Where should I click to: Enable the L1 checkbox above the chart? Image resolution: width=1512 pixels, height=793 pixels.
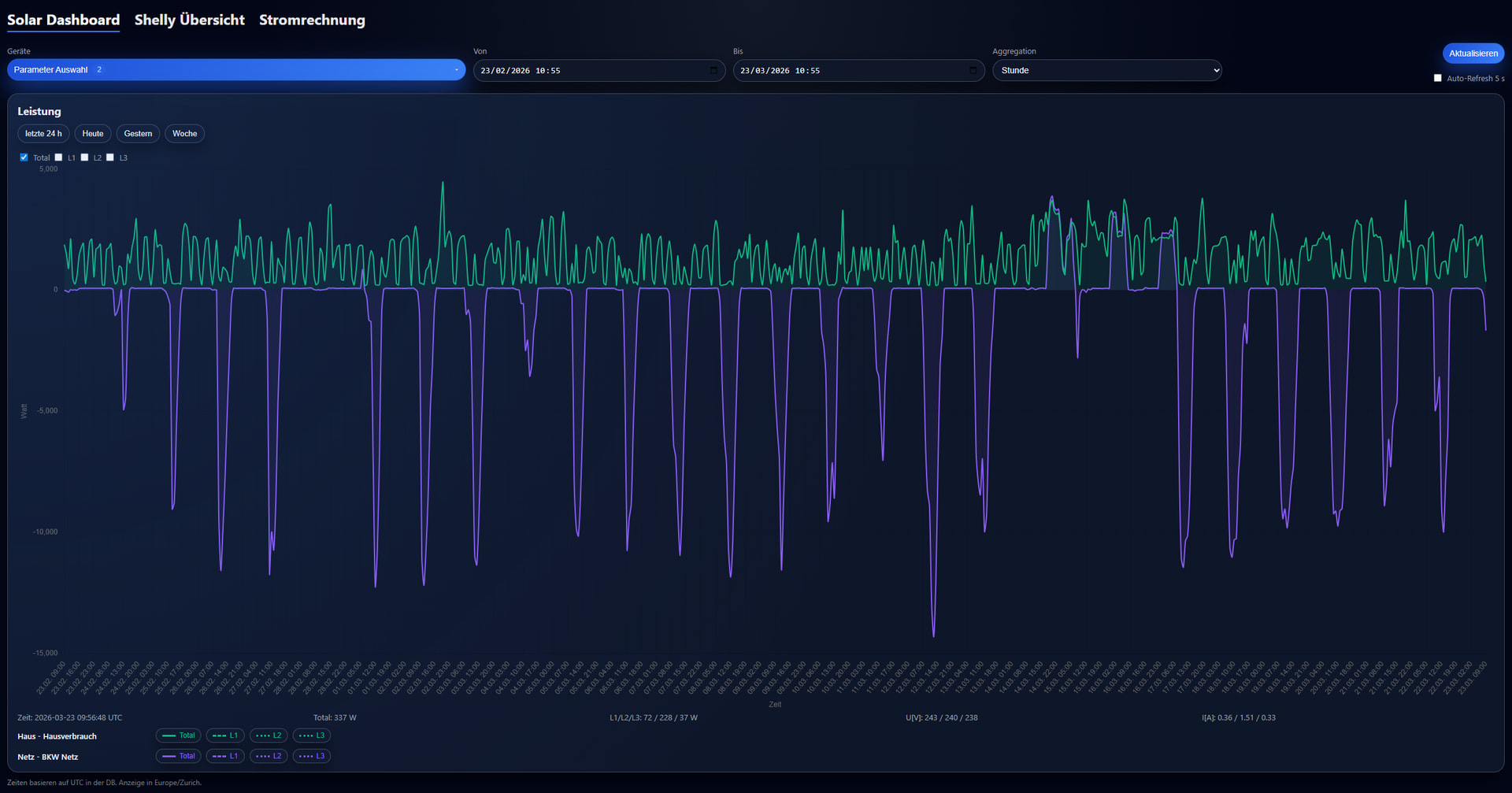(58, 157)
